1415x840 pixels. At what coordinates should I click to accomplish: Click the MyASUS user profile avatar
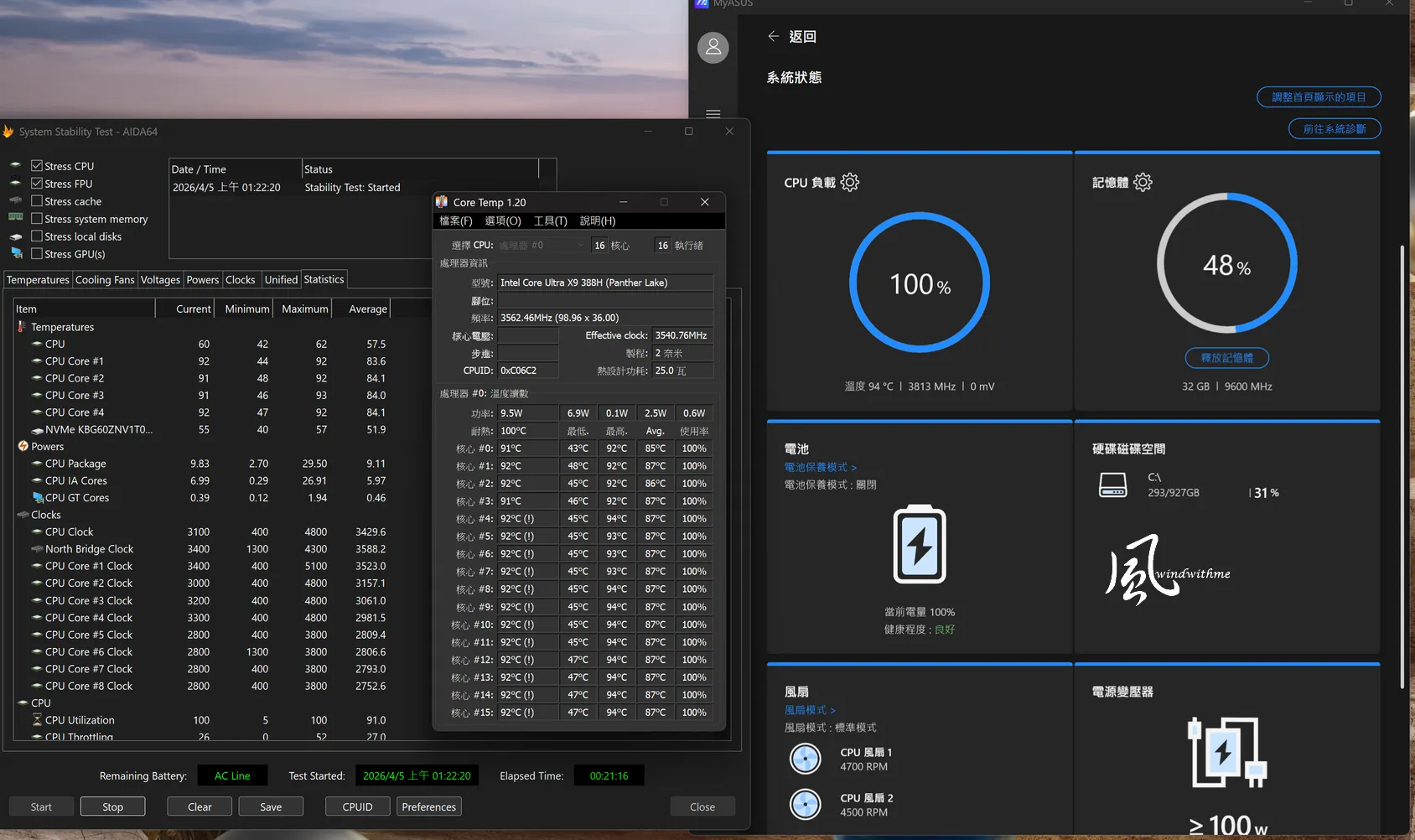713,48
